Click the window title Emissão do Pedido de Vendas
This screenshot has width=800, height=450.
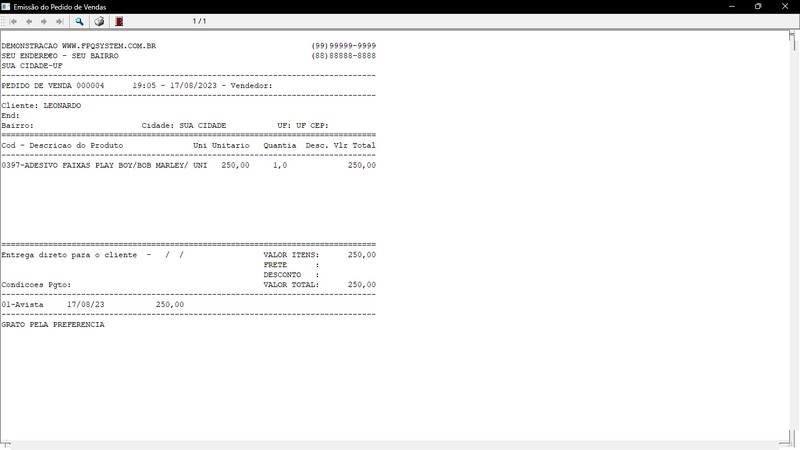60,7
